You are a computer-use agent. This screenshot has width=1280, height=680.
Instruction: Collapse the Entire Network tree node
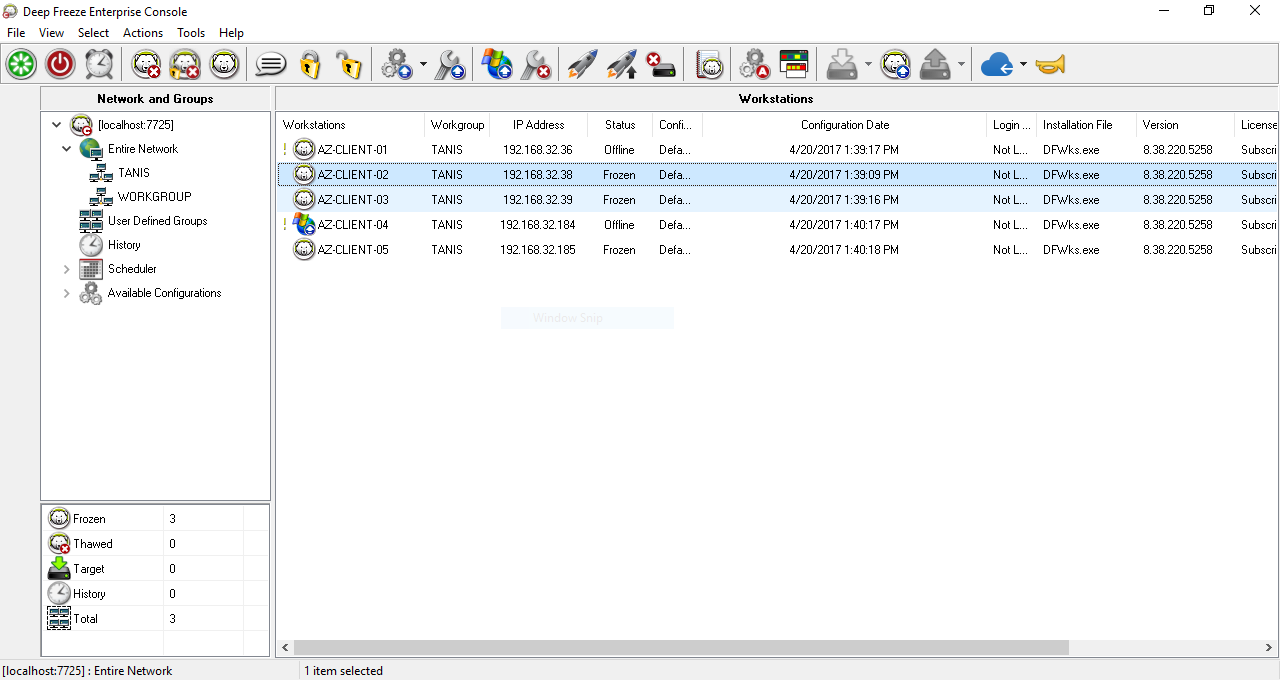pyautogui.click(x=66, y=149)
